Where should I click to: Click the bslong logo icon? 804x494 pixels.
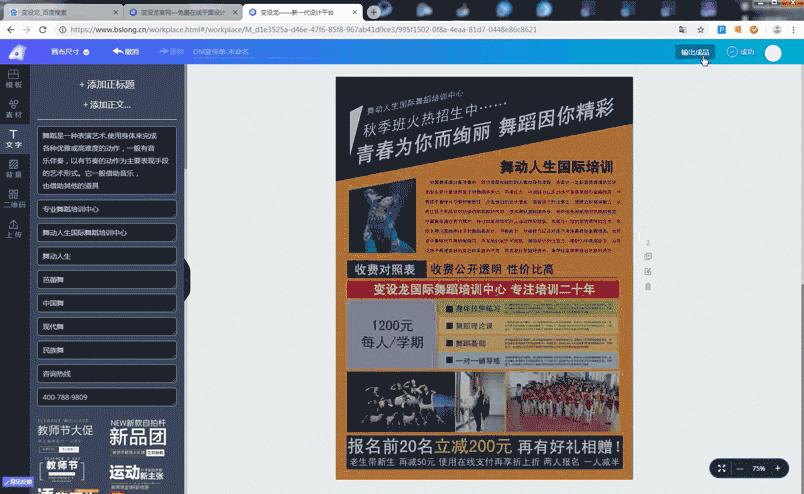pos(15,52)
